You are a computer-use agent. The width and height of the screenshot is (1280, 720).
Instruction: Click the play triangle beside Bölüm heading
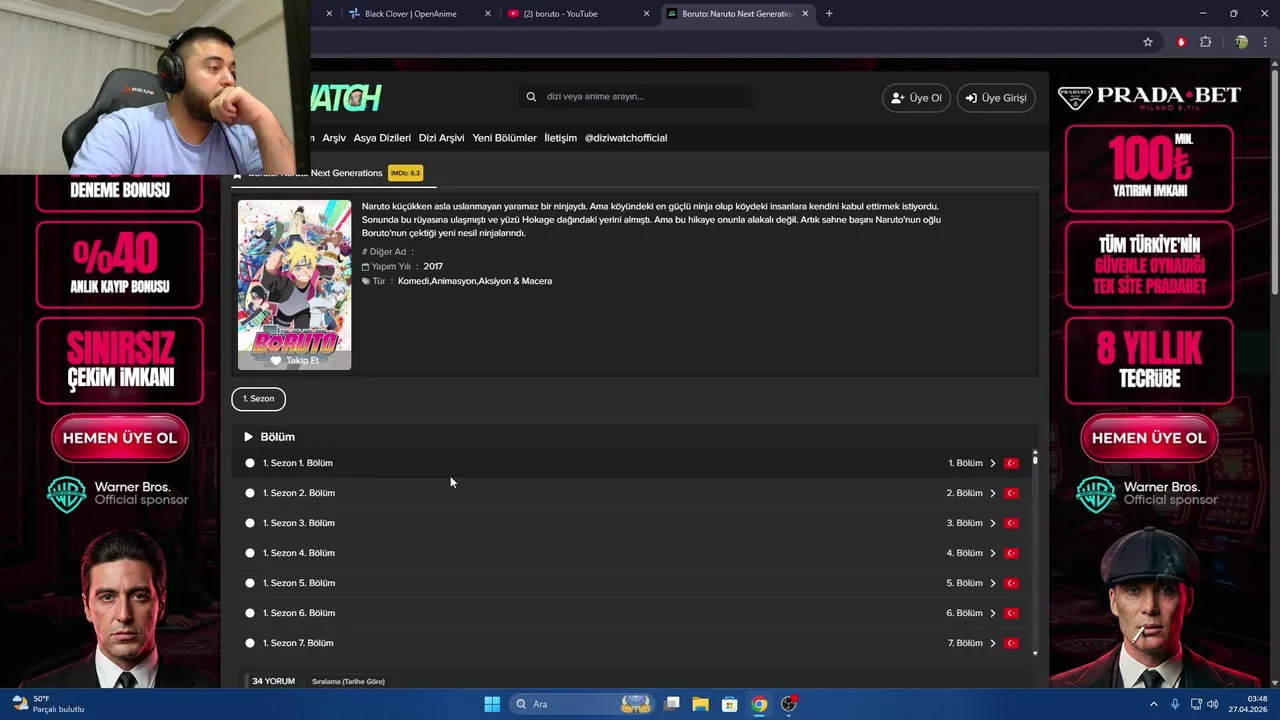pos(248,437)
